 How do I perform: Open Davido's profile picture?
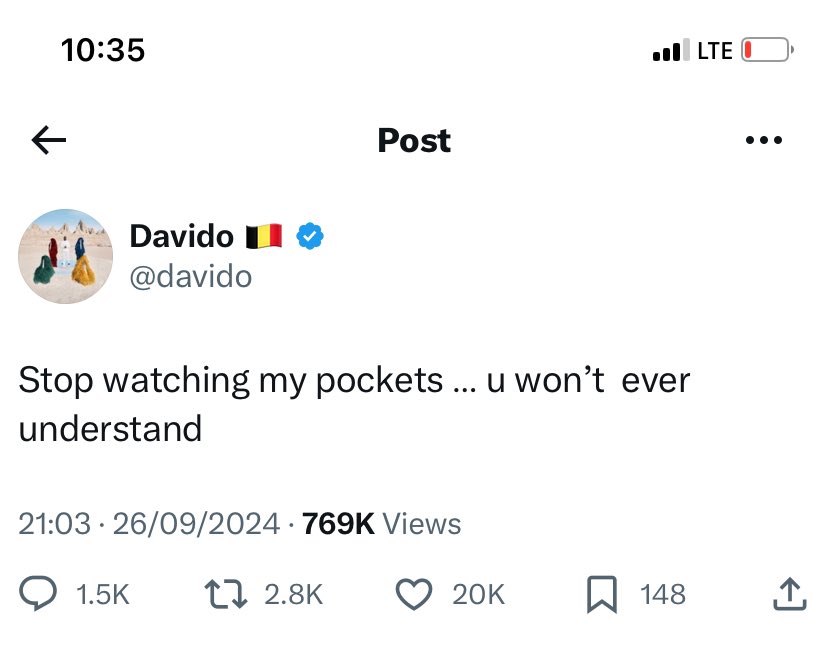tap(65, 256)
